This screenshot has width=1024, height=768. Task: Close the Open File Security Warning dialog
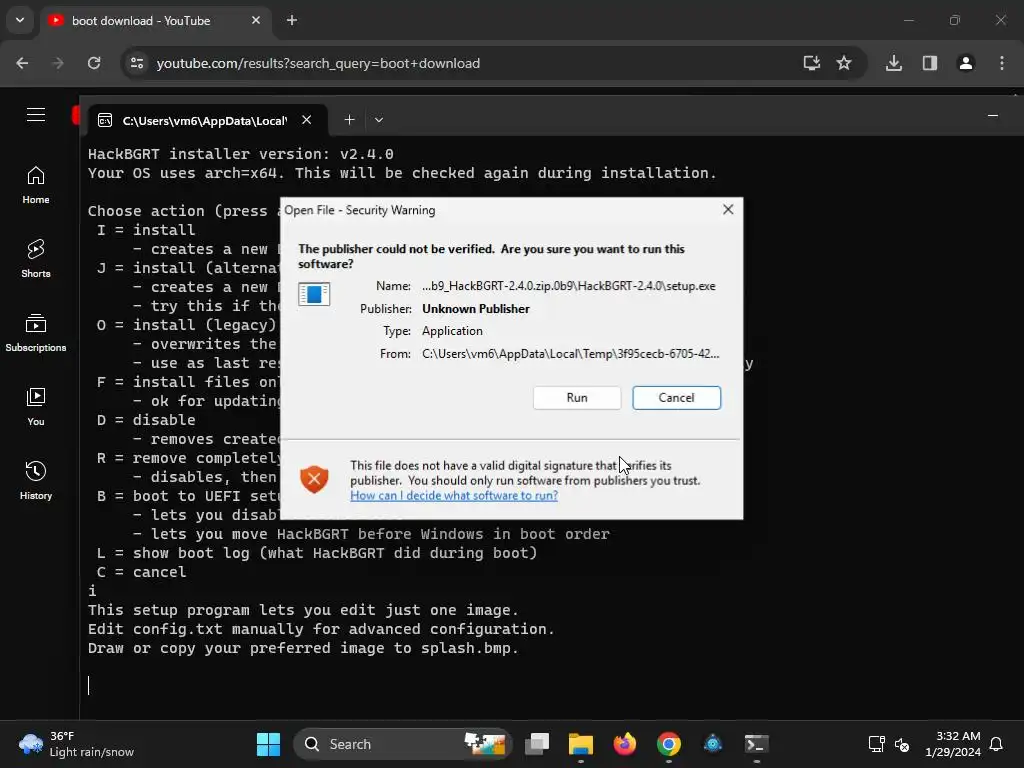click(728, 210)
